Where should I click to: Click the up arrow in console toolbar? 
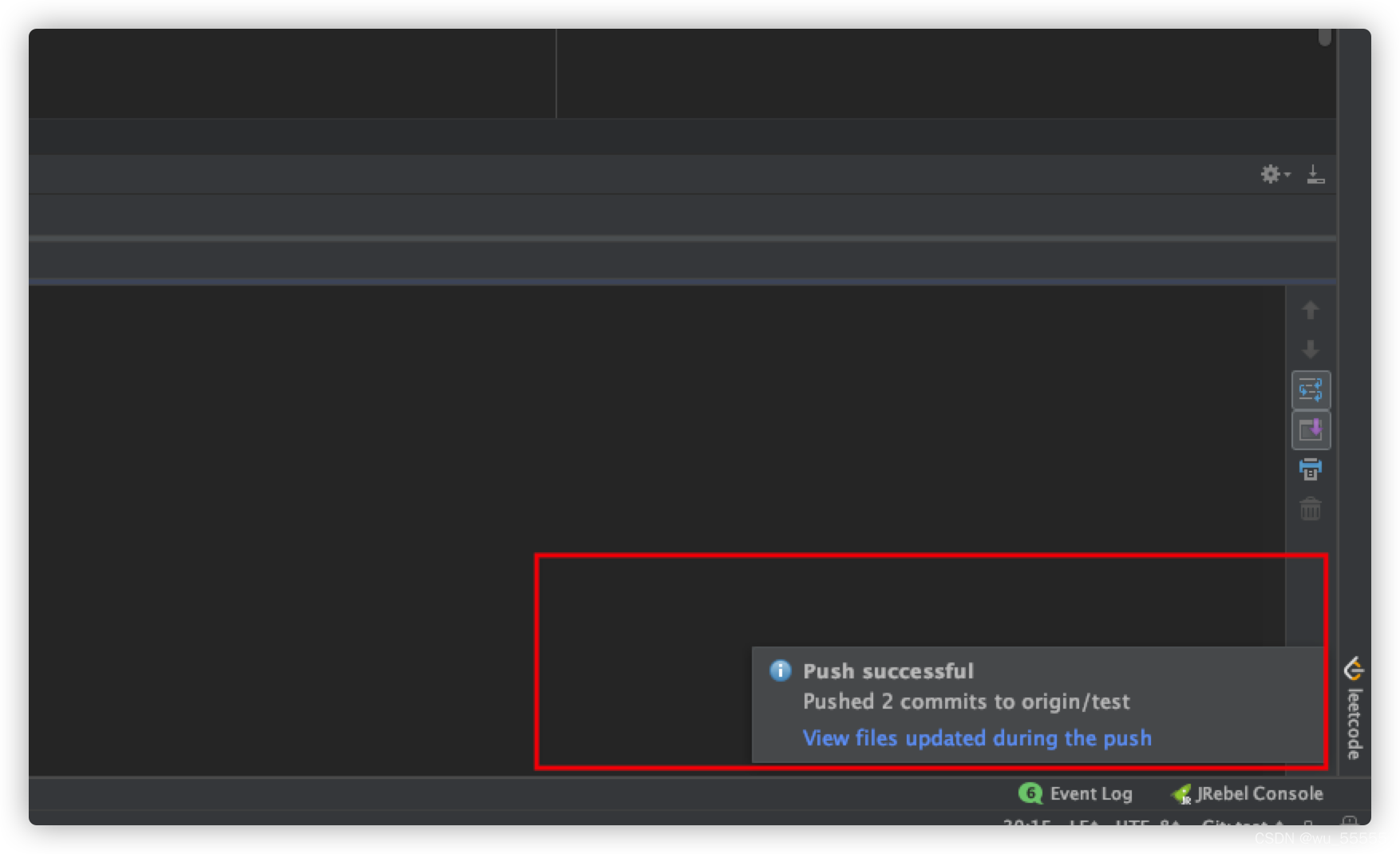tap(1310, 310)
